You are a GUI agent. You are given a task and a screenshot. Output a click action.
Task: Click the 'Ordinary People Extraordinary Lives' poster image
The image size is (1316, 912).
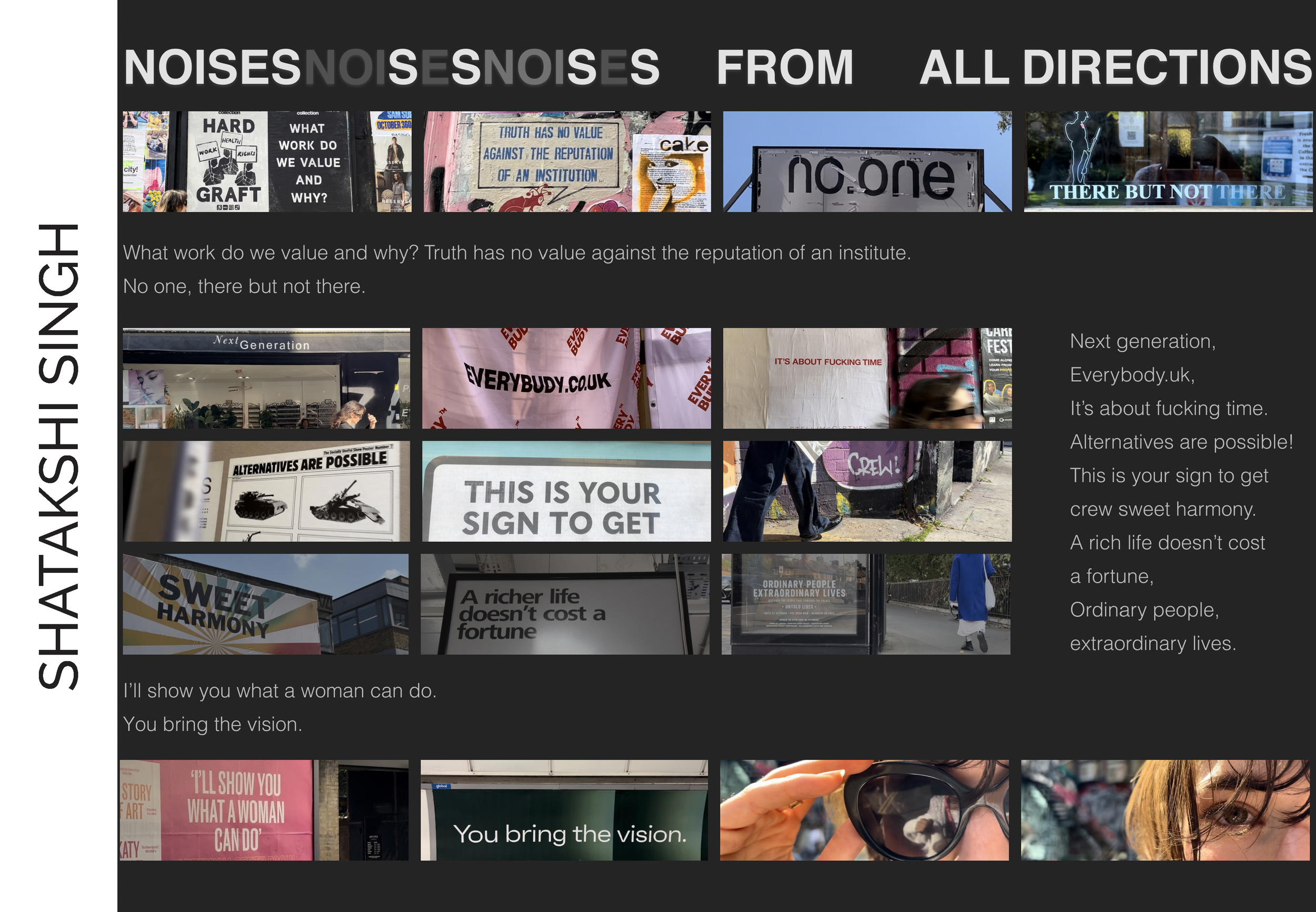point(865,603)
